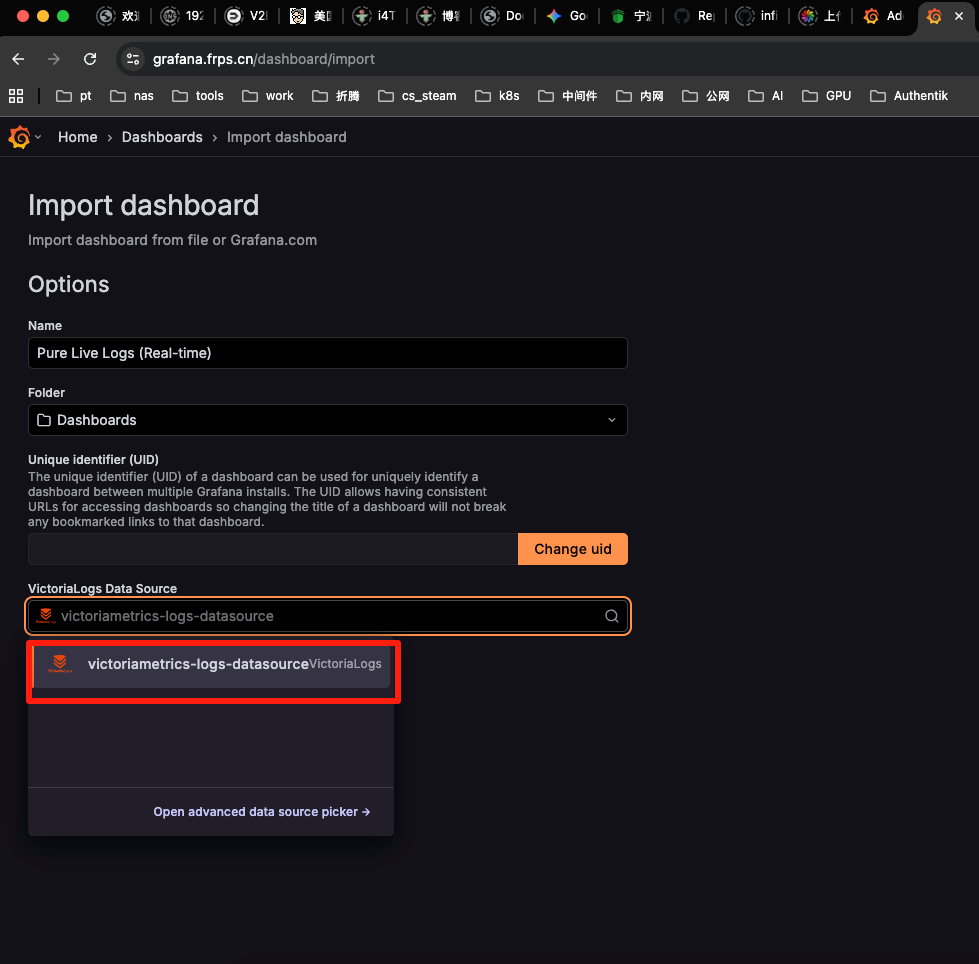Click the search magnifier in data source field
This screenshot has height=964, width=979.
click(x=612, y=616)
